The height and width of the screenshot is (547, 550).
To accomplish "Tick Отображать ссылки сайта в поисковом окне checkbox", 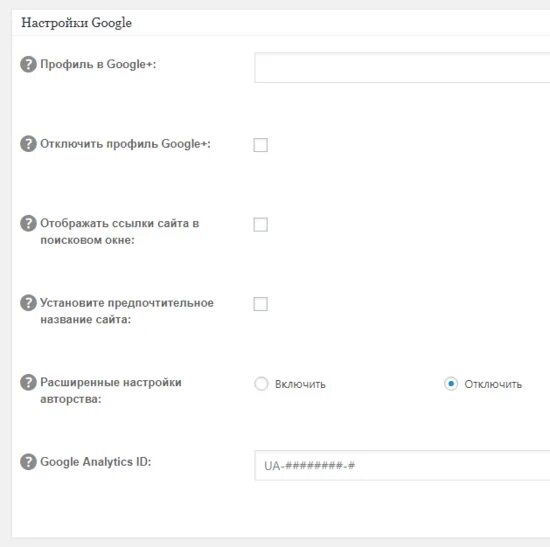I will pyautogui.click(x=261, y=225).
